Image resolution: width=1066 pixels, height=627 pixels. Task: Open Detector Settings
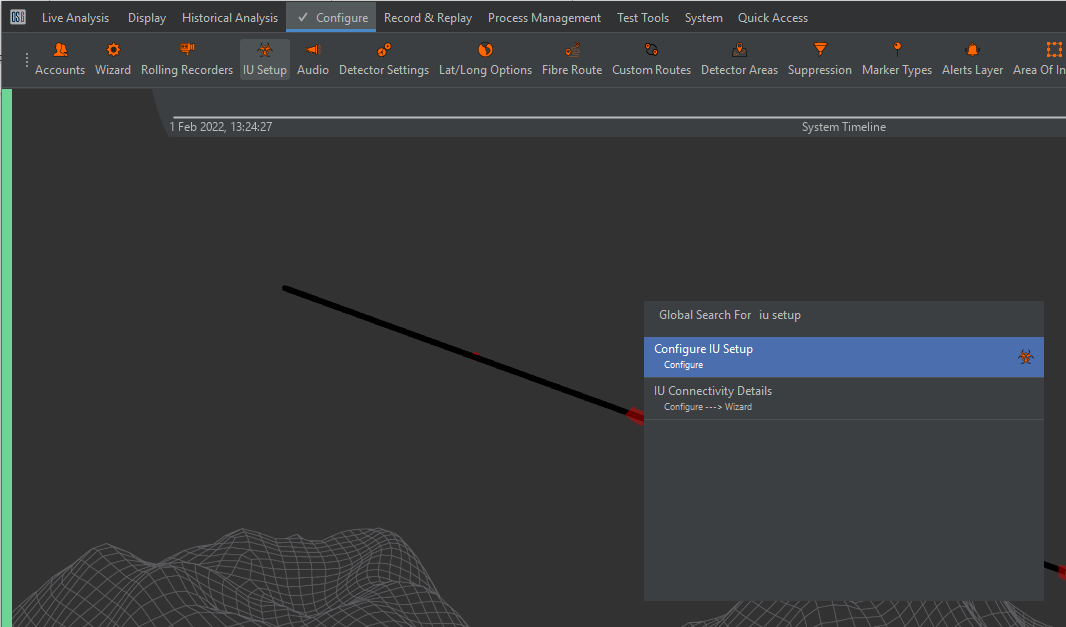pos(384,59)
